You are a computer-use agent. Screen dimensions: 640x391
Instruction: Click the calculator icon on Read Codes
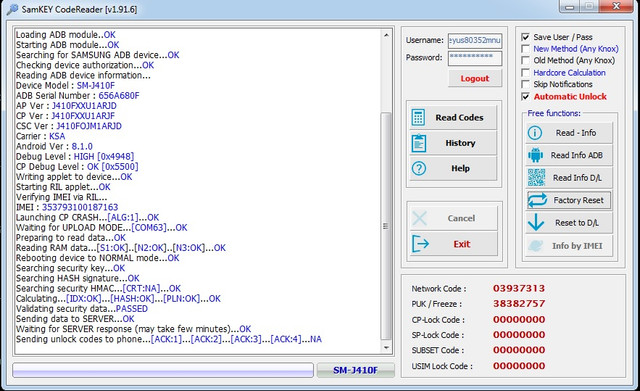418,117
